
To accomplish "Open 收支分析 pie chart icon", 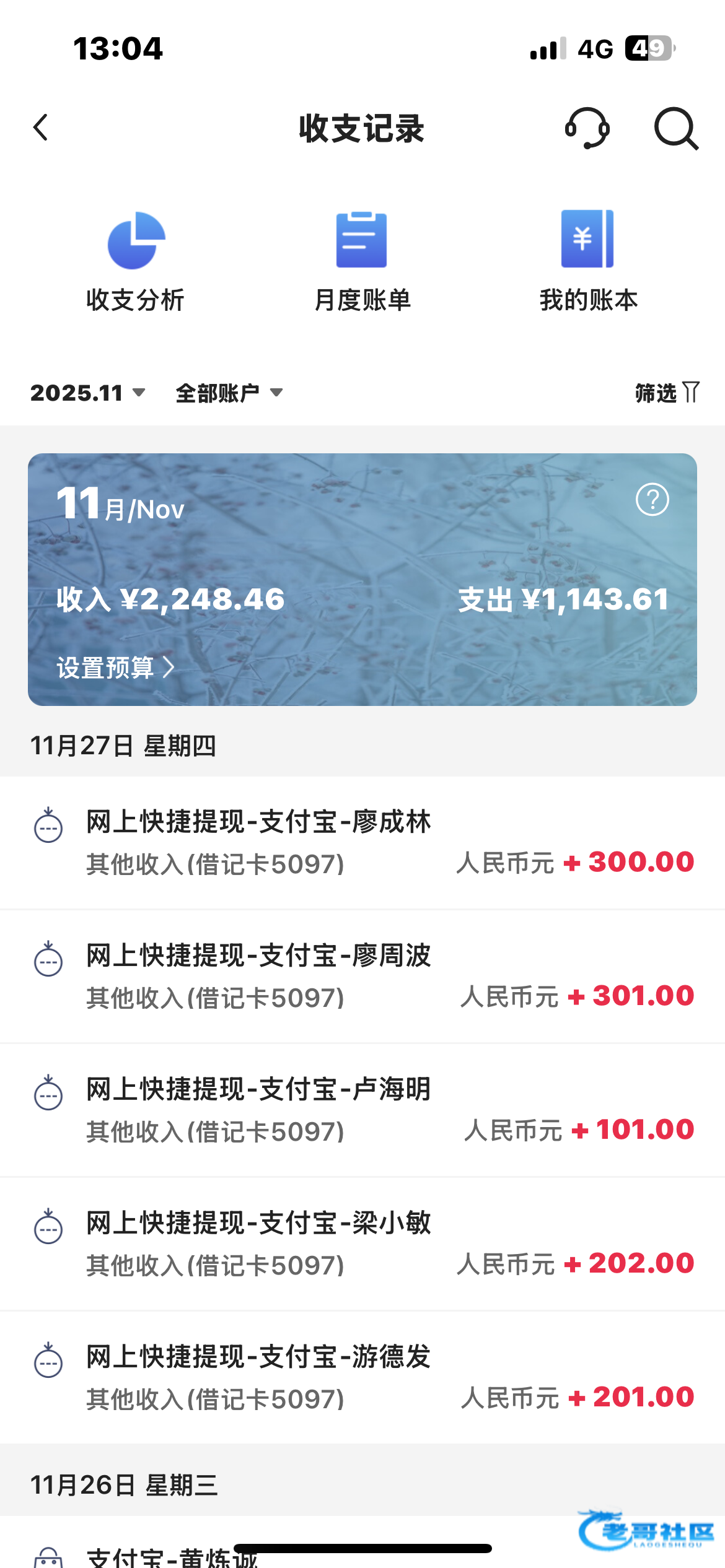I will point(136,240).
